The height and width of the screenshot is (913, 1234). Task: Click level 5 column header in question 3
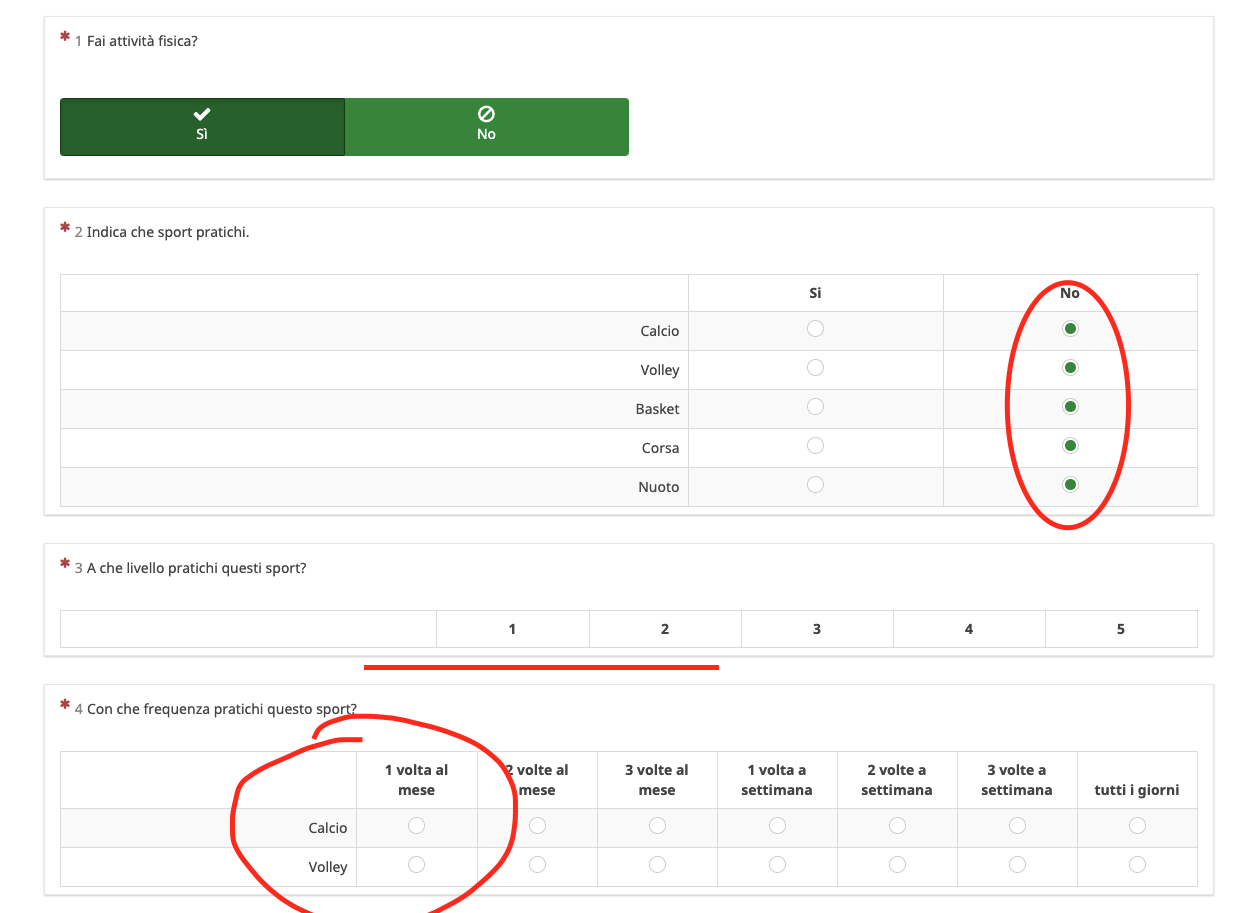coord(1120,629)
